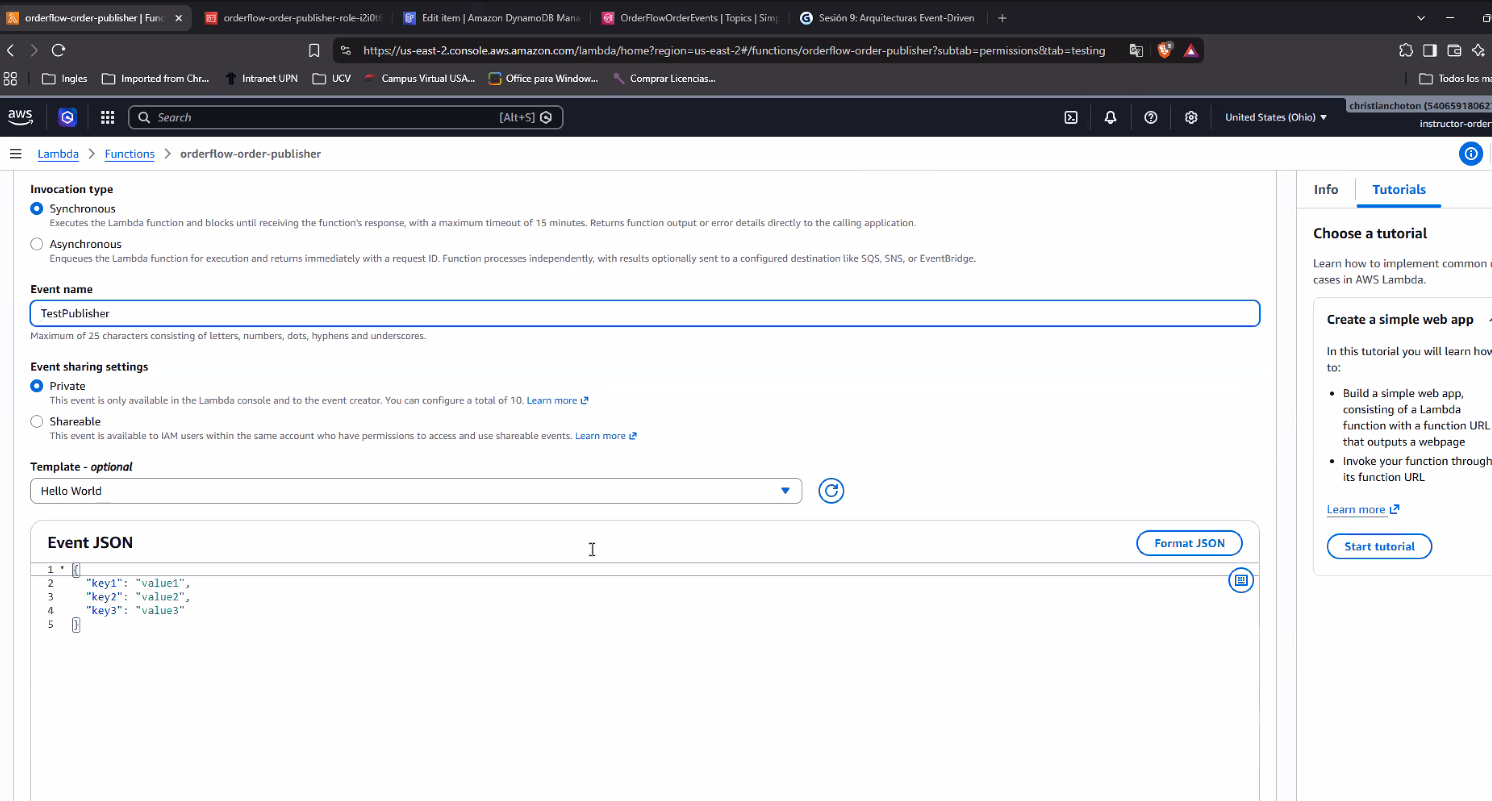
Task: Open Learn more link for shareable events
Action: coord(606,436)
